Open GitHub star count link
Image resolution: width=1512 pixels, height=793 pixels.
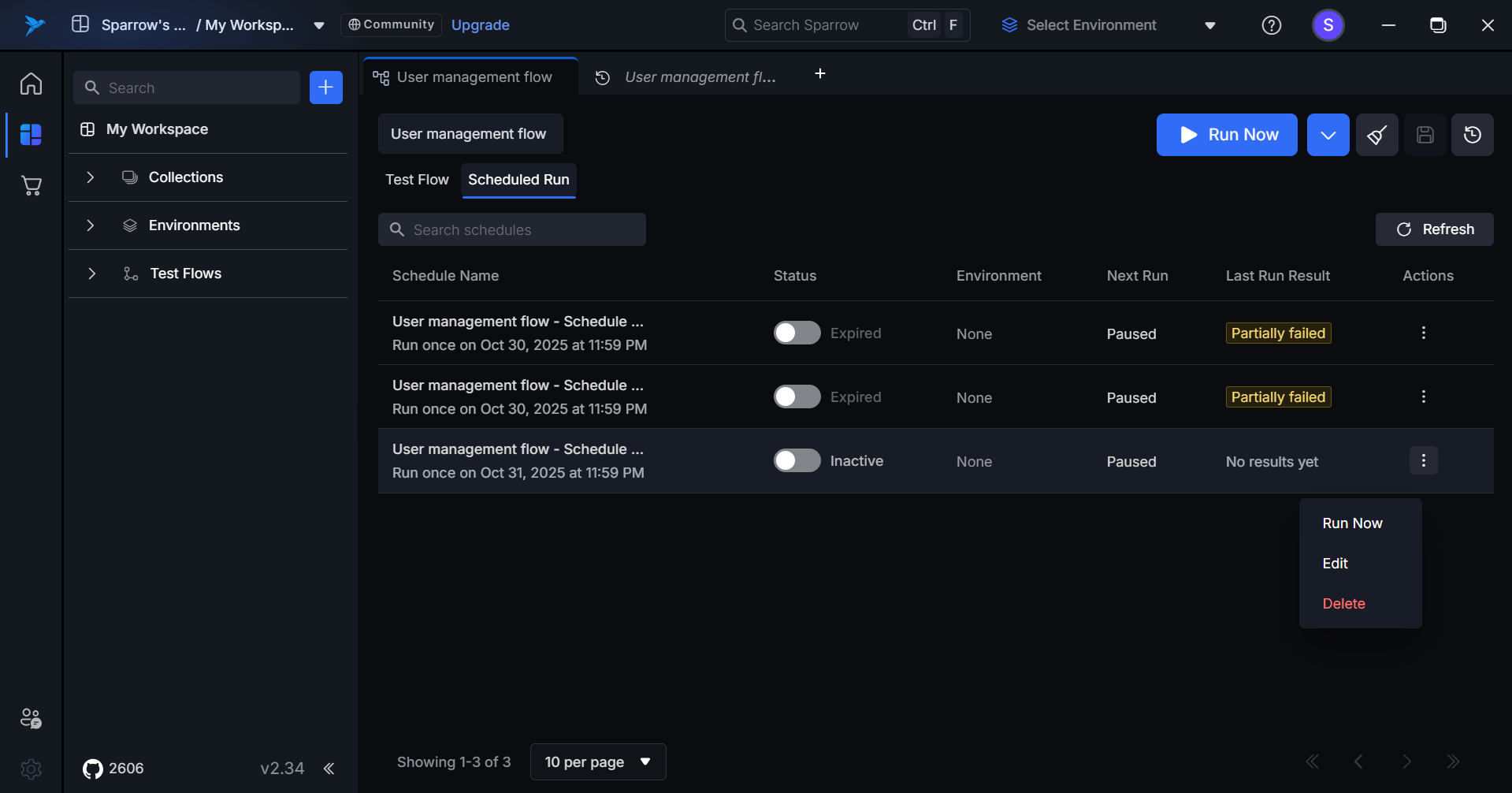[113, 769]
